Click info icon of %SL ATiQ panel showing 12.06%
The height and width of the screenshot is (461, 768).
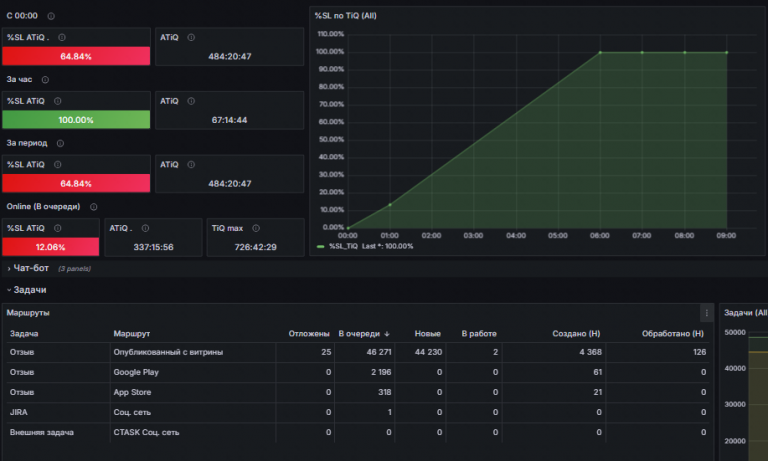click(x=58, y=228)
